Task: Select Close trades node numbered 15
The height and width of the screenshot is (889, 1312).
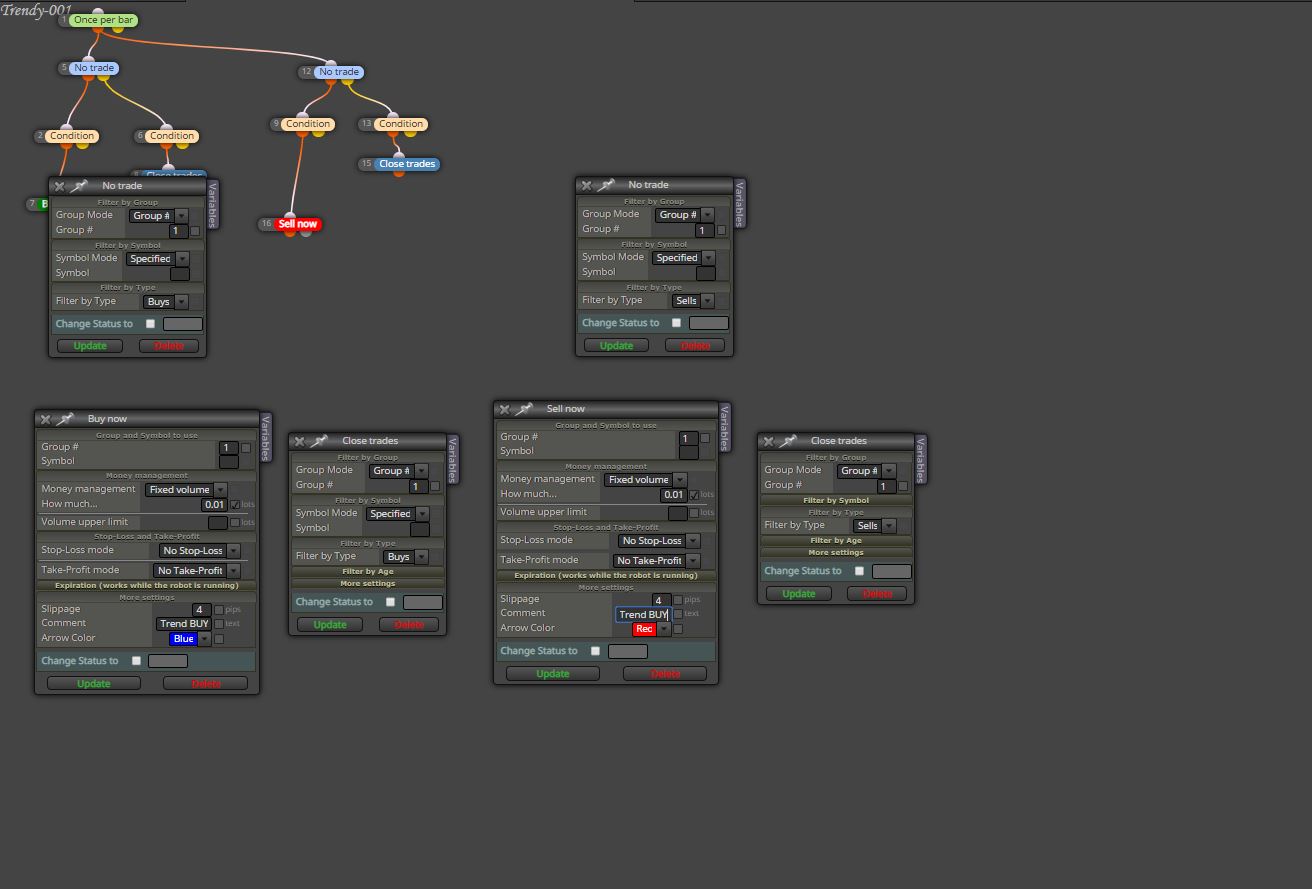Action: [x=407, y=164]
